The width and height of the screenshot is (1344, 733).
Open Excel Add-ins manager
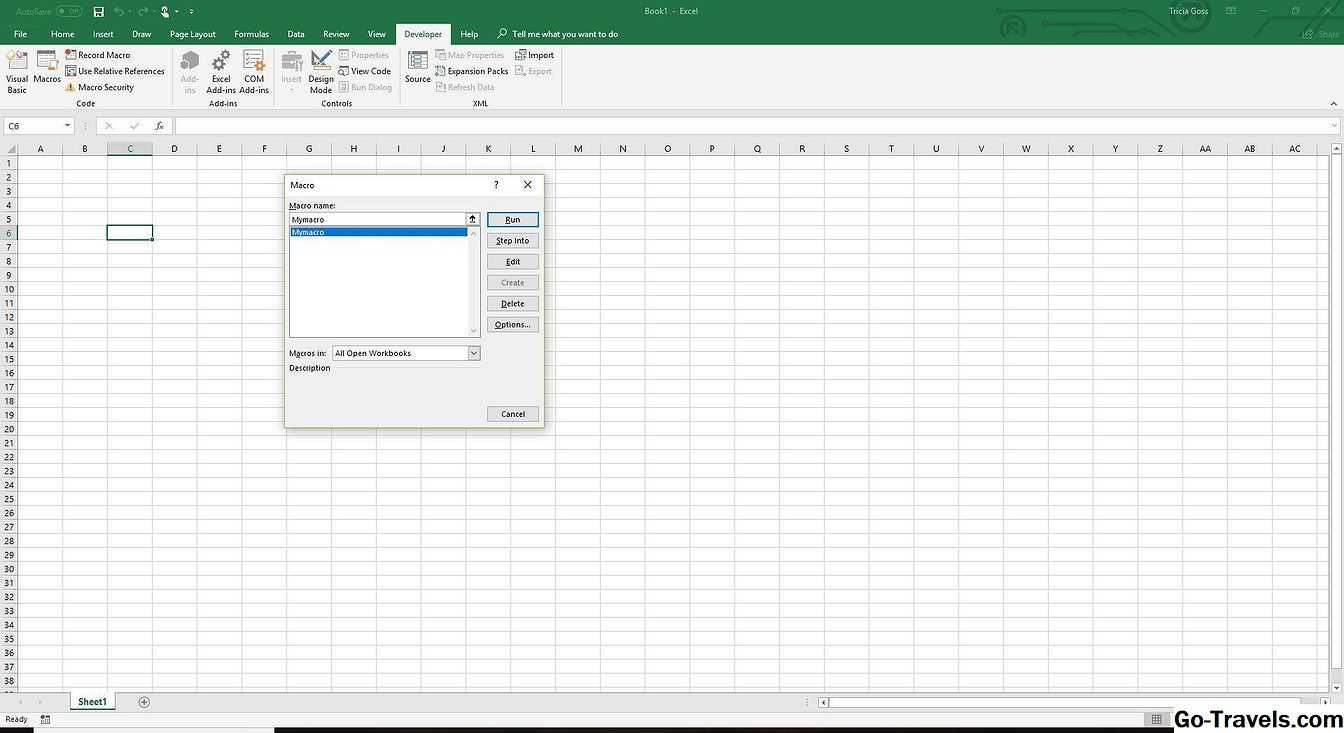[x=221, y=71]
